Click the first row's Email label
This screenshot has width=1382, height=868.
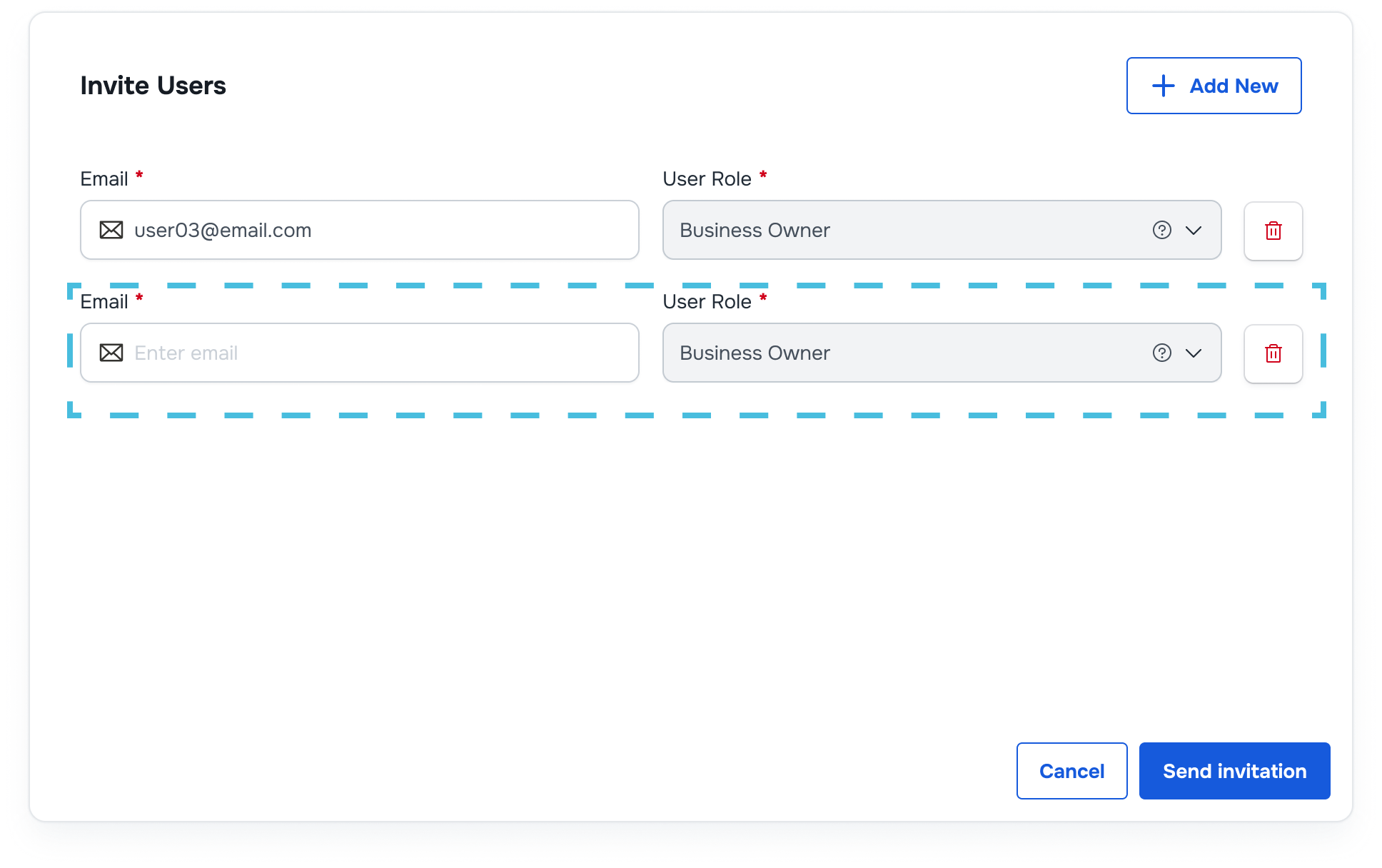pyautogui.click(x=104, y=178)
